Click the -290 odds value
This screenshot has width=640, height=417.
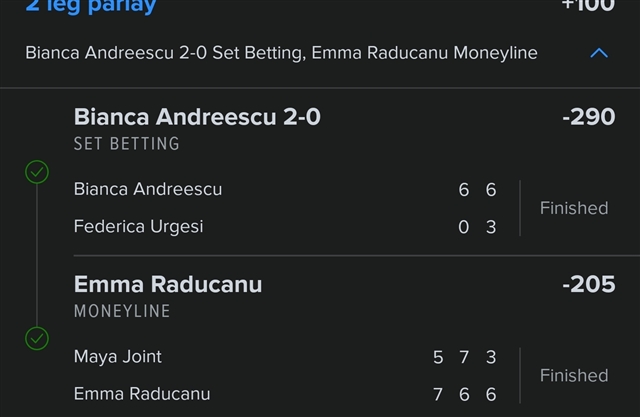pos(589,117)
